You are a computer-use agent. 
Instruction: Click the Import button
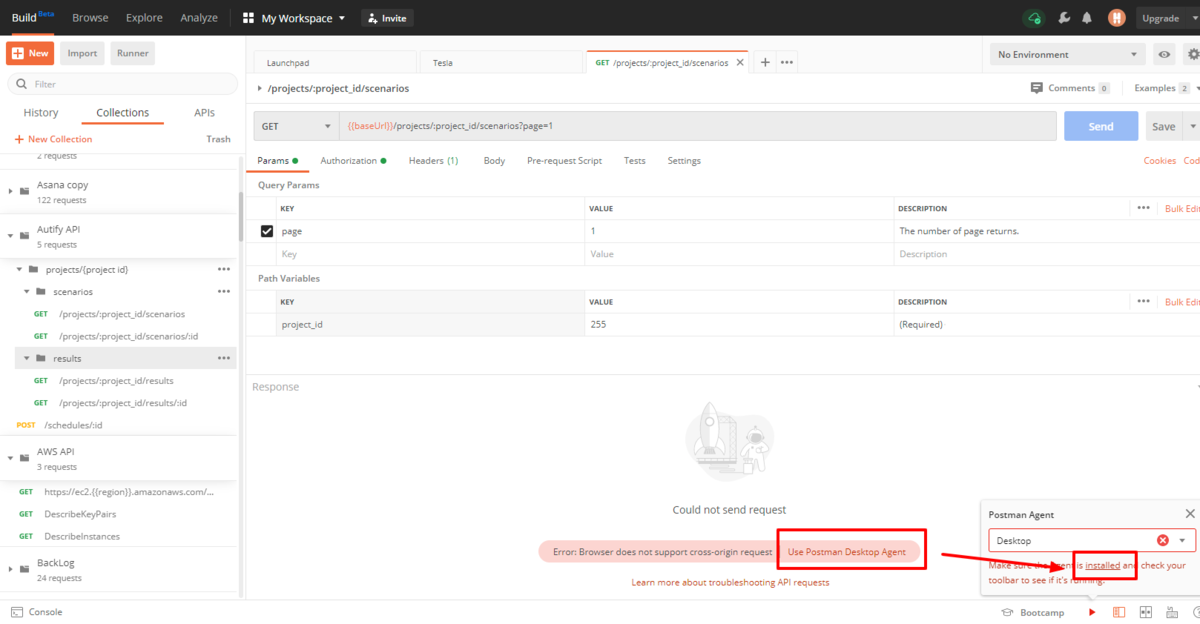pyautogui.click(x=82, y=53)
